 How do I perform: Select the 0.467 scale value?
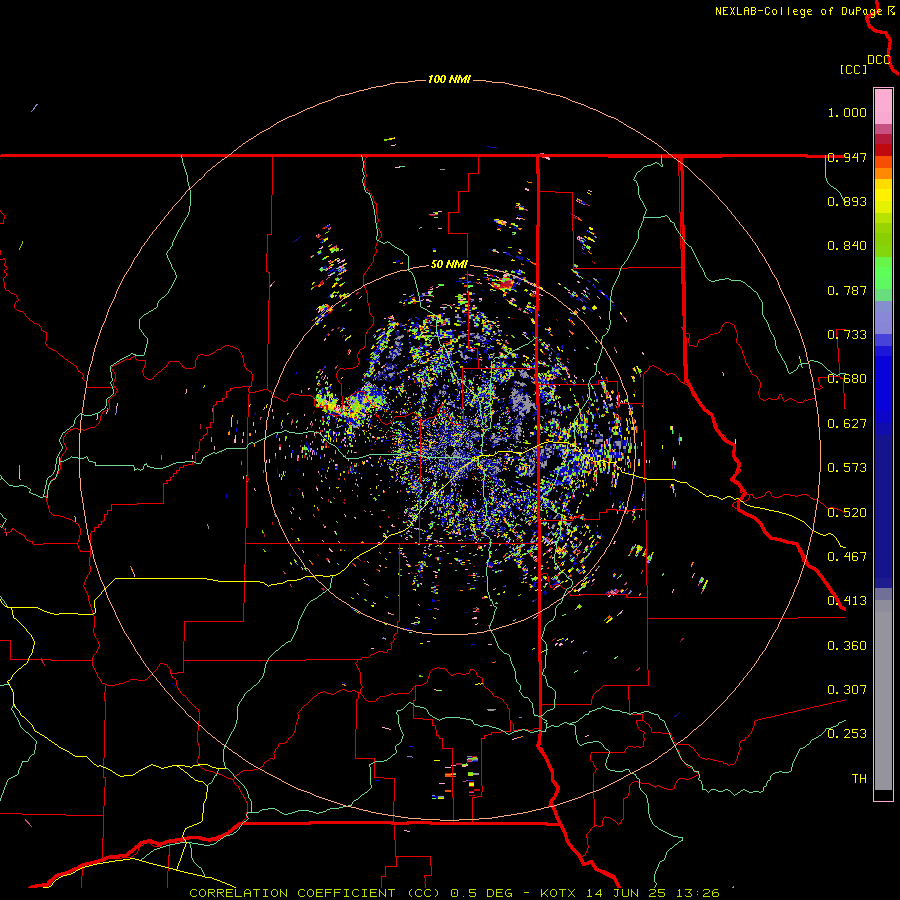[x=847, y=557]
